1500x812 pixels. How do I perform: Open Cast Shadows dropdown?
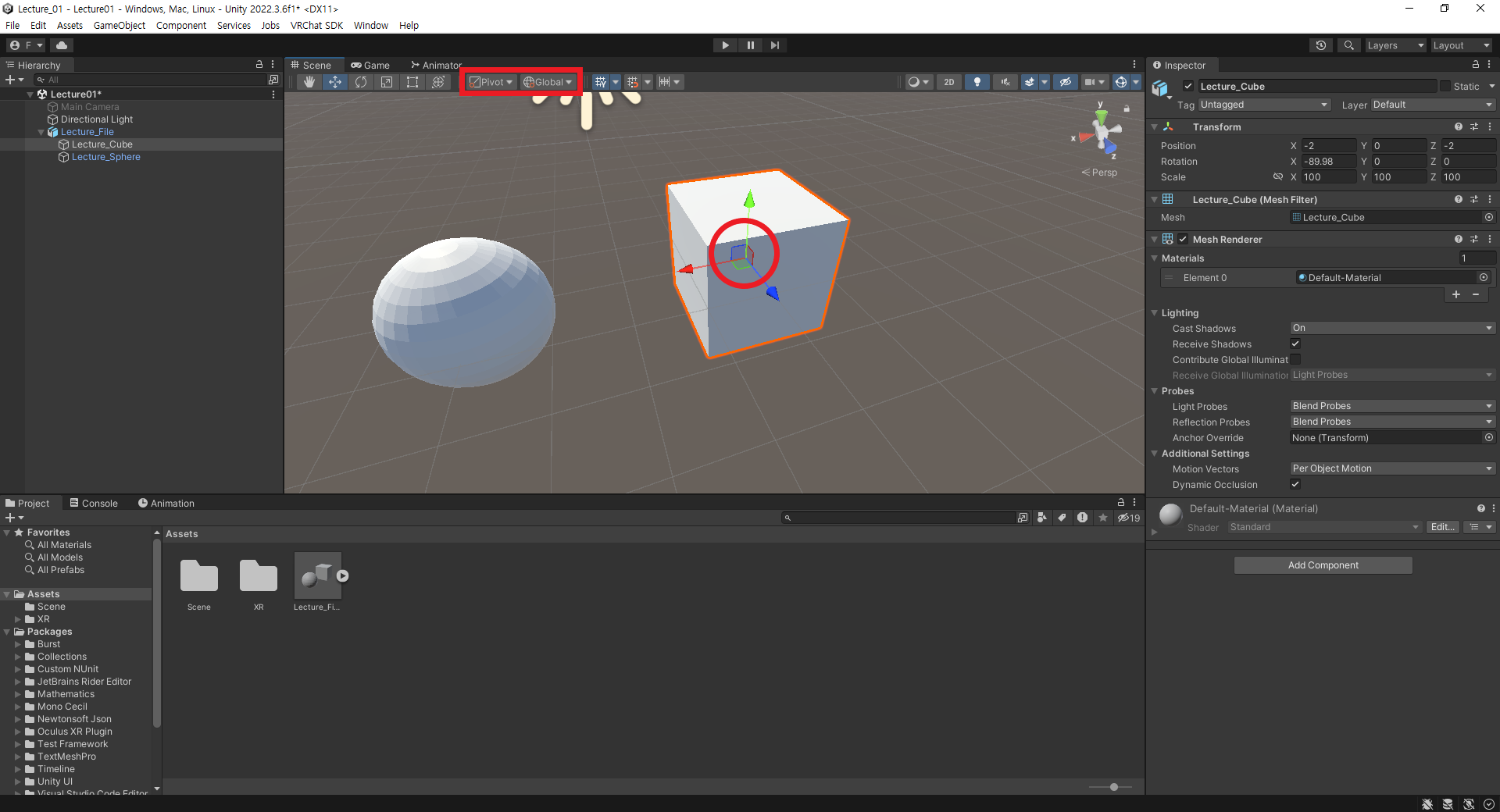coord(1392,328)
